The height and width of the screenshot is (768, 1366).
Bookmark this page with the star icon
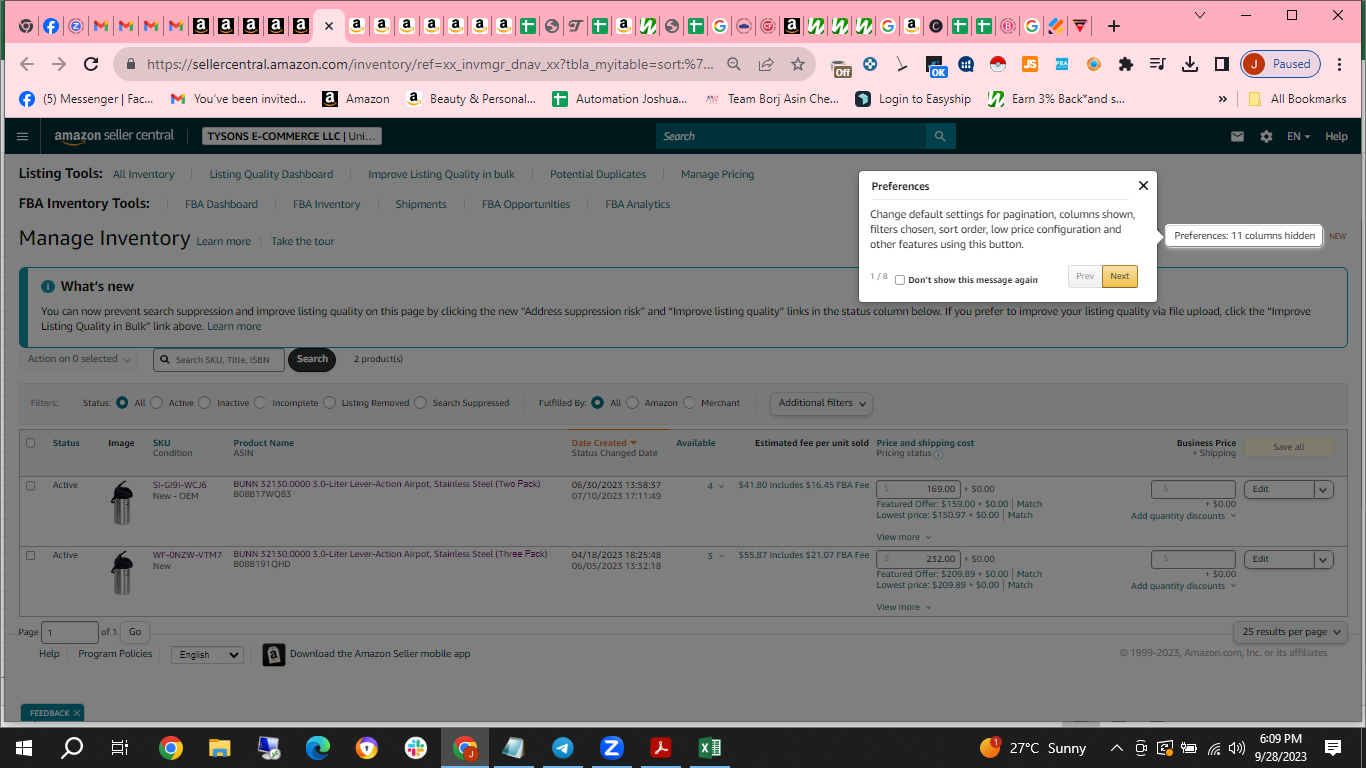798,64
